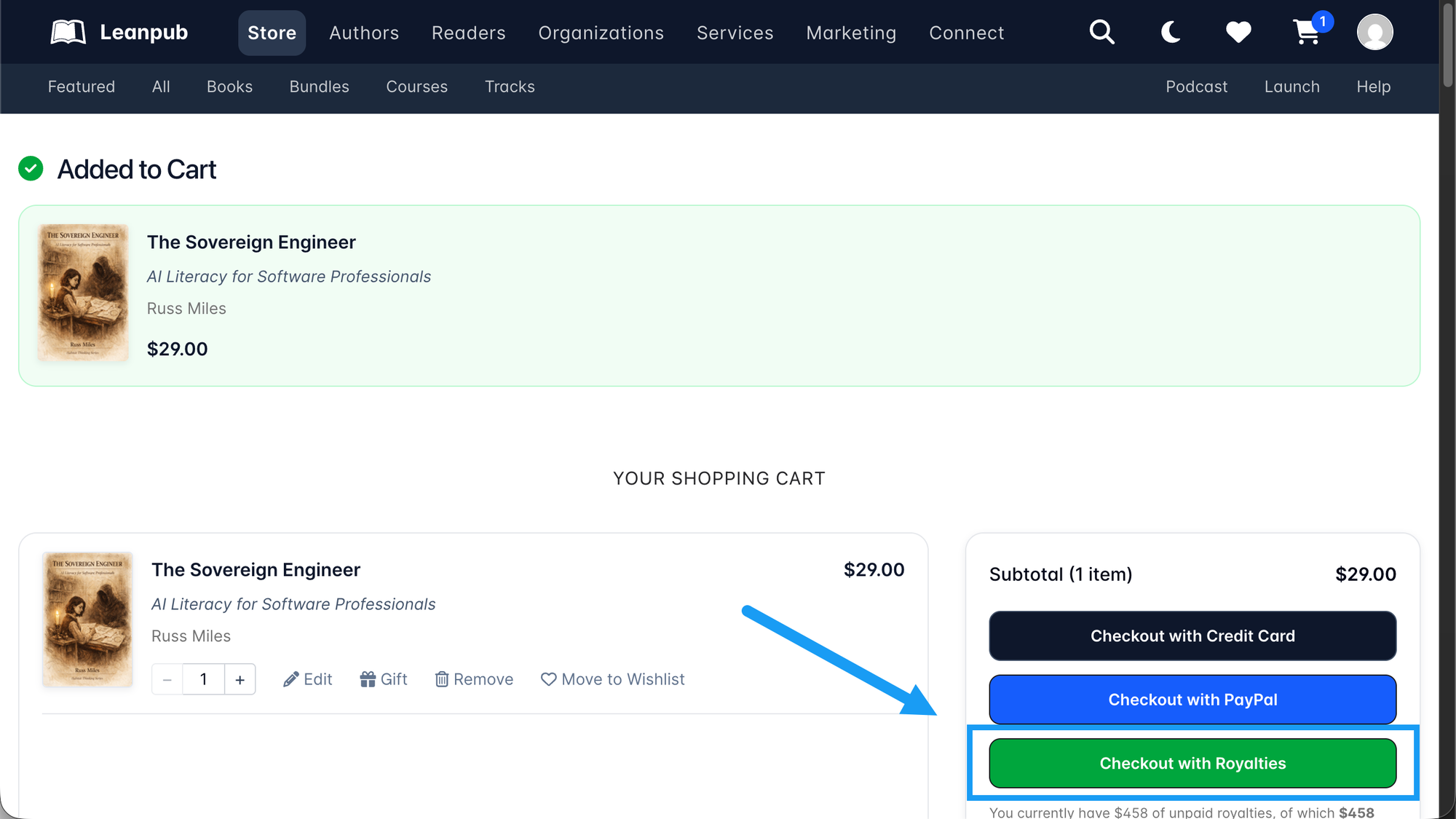This screenshot has height=819, width=1456.
Task: Click the quantity input field
Action: click(x=203, y=679)
